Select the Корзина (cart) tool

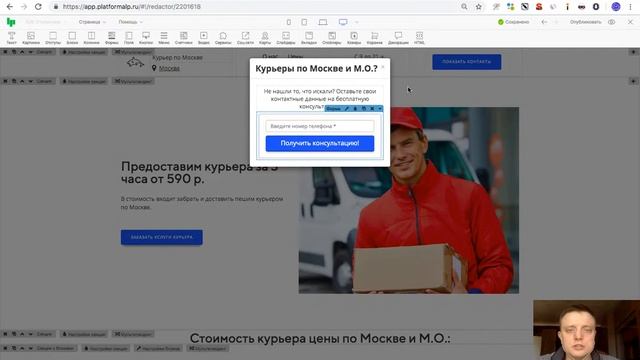(x=374, y=38)
